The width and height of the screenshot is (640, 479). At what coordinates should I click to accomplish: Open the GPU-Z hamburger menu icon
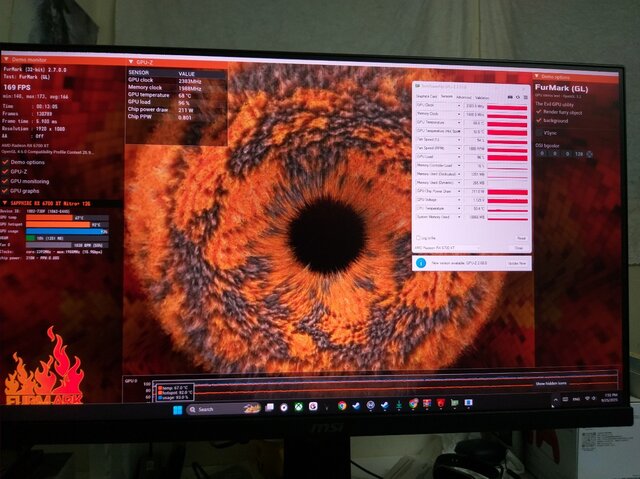tap(525, 97)
